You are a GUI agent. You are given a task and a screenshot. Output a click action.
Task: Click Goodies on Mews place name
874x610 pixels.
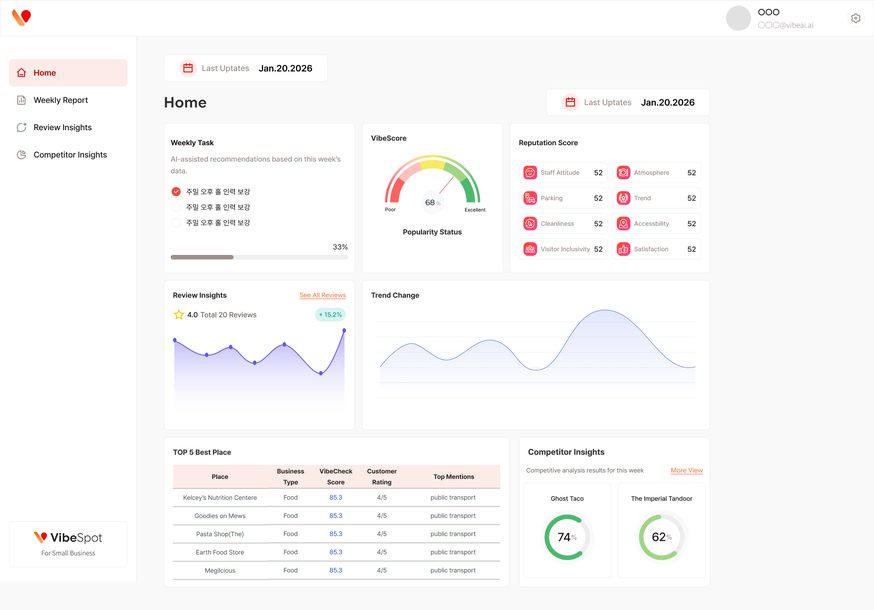coord(220,516)
